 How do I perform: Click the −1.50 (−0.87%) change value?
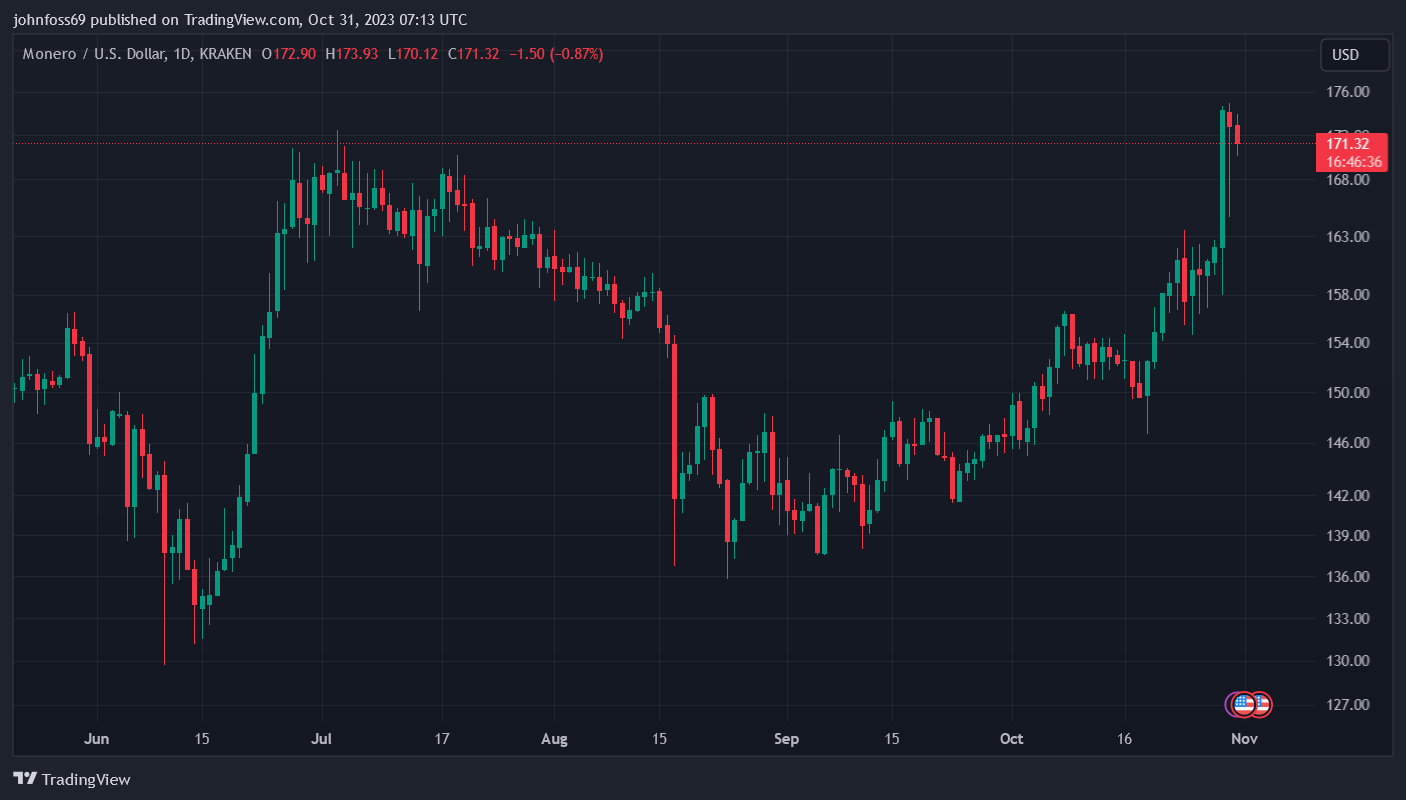point(556,54)
